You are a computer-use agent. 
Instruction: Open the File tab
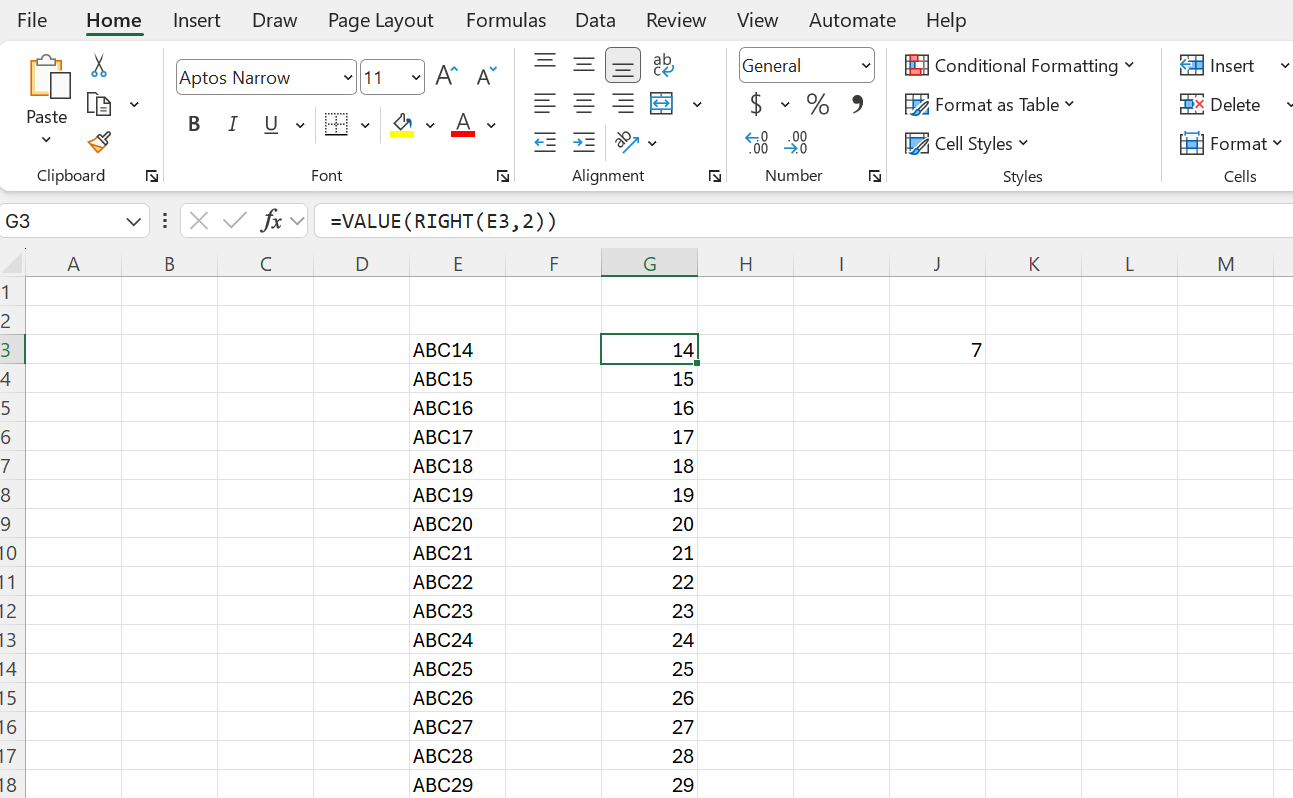click(x=32, y=20)
